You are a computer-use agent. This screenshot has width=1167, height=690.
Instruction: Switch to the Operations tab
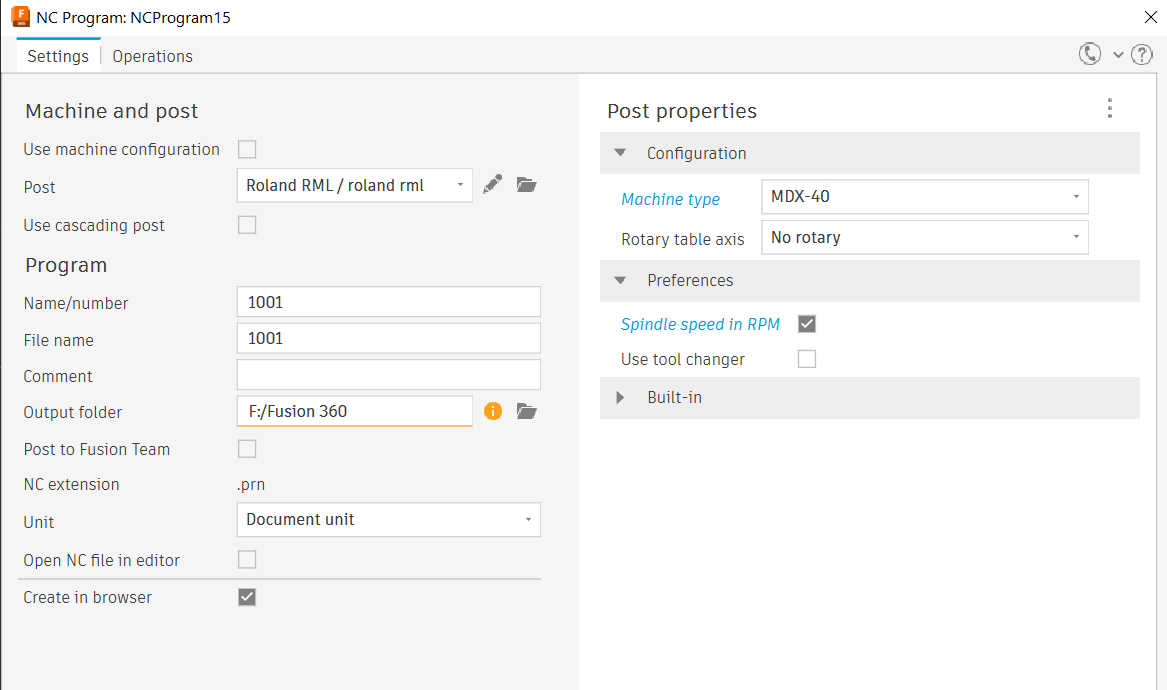point(152,56)
